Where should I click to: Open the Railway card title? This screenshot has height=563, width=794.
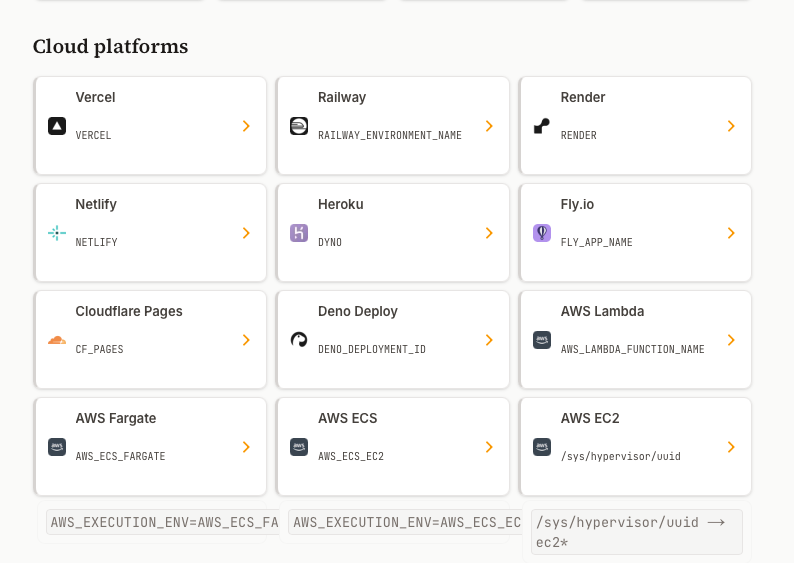point(342,97)
